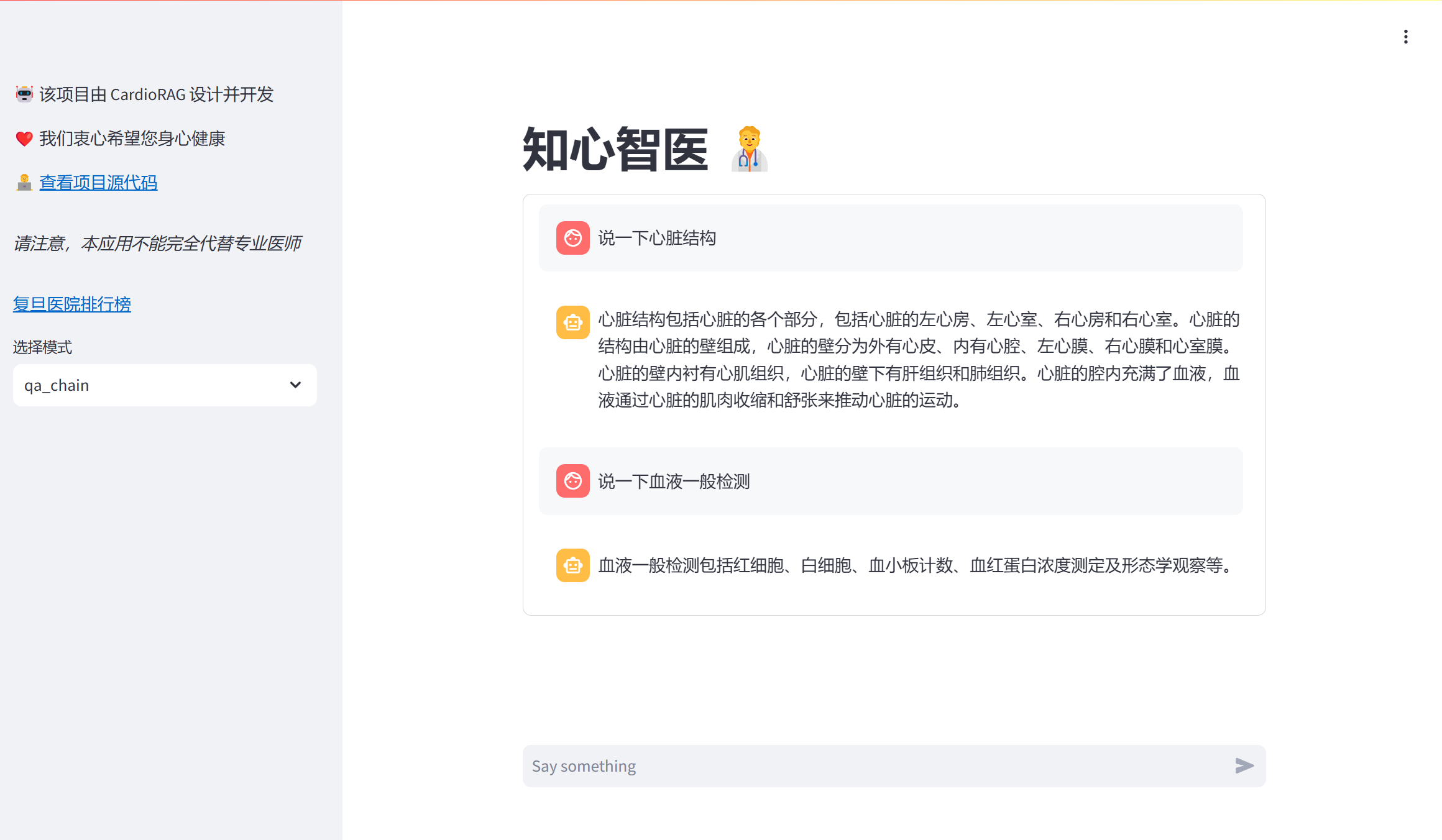Click the first user avatar icon

pos(572,238)
